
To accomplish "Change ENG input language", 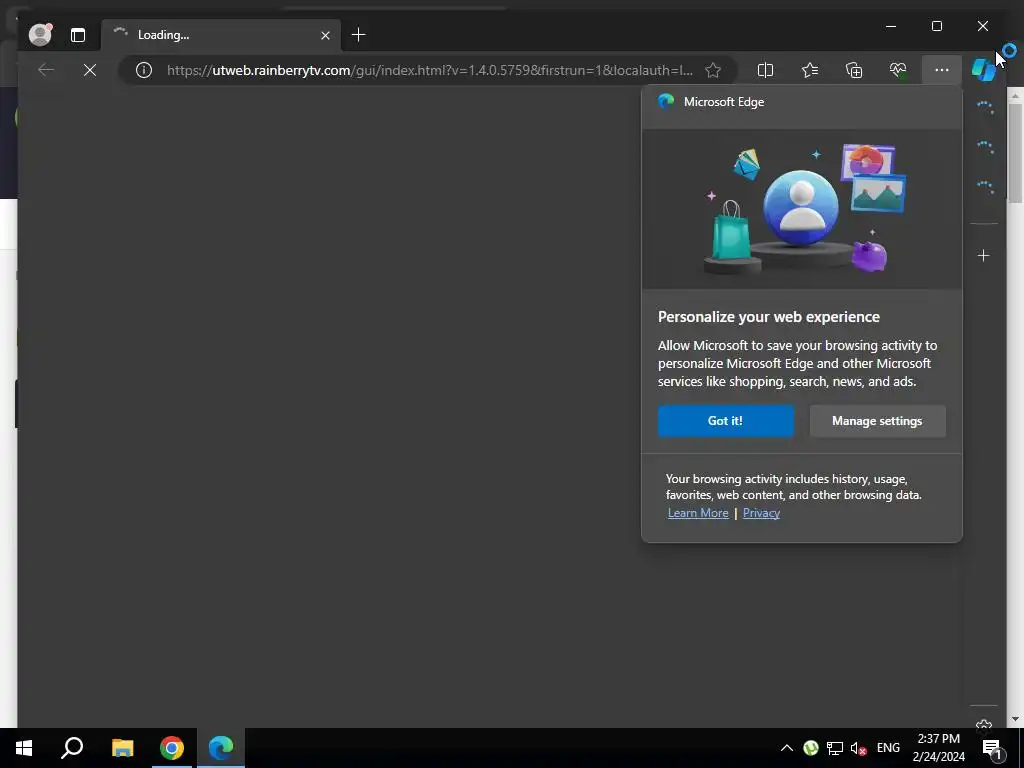I will point(888,748).
